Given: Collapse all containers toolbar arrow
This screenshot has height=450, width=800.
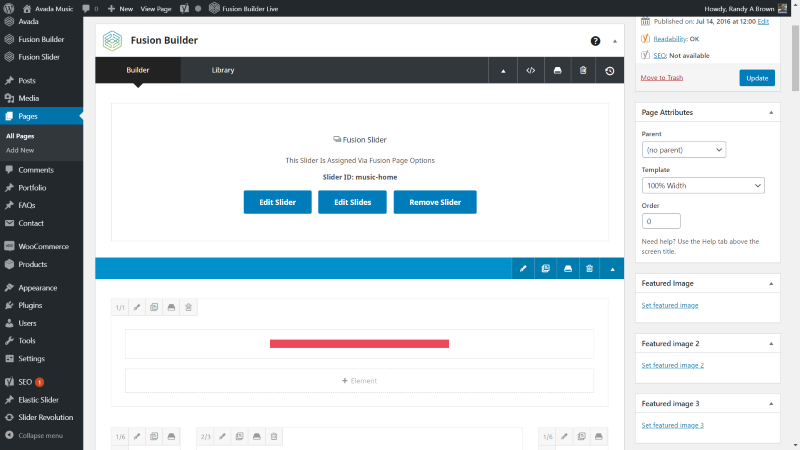Looking at the screenshot, I should click(503, 70).
